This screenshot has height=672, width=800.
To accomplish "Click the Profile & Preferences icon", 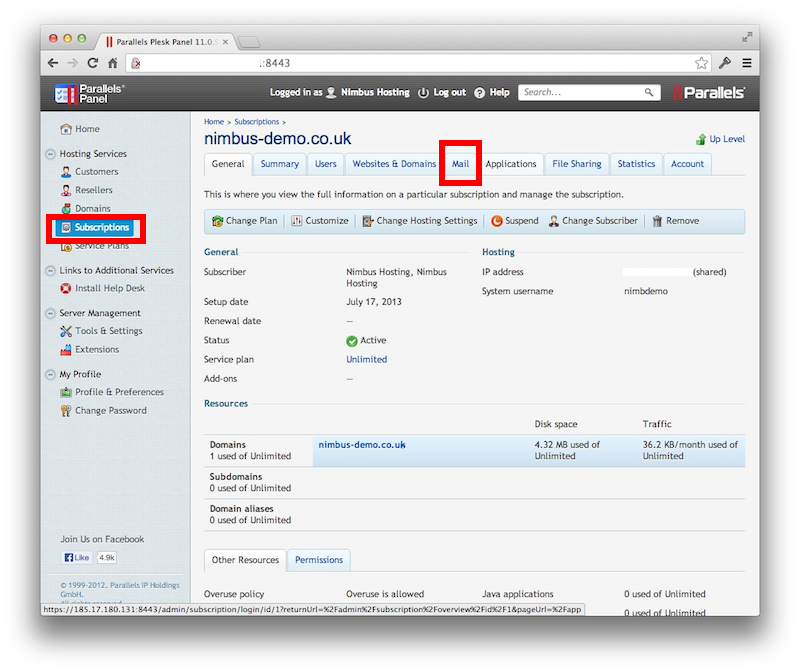I will pyautogui.click(x=66, y=392).
